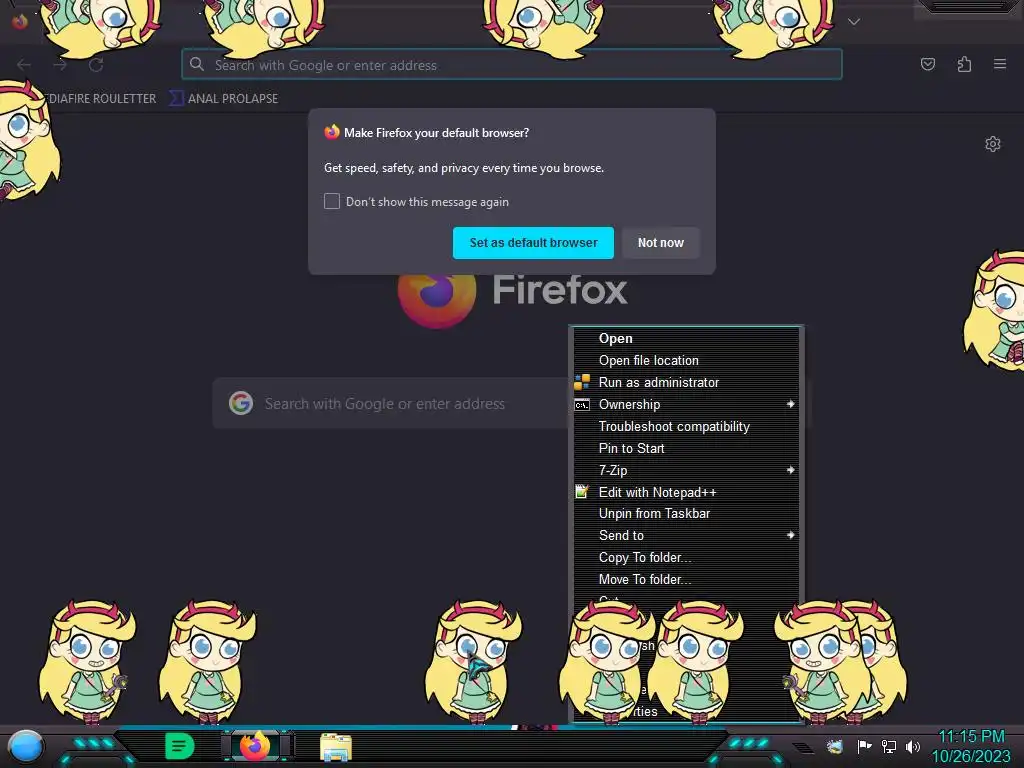Dismiss dialog with Not now button

tap(660, 243)
